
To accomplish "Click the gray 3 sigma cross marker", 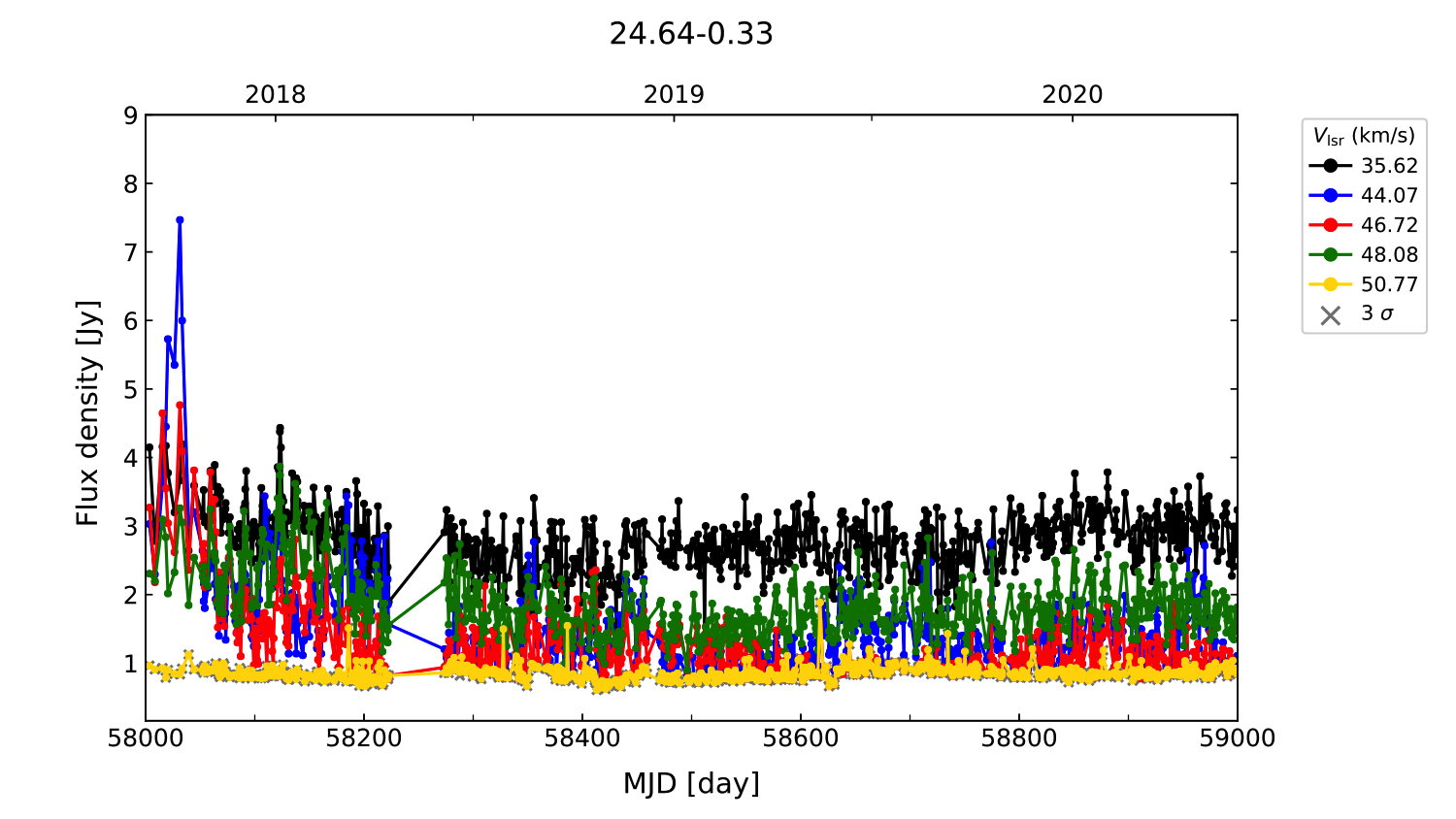I will click(1330, 314).
